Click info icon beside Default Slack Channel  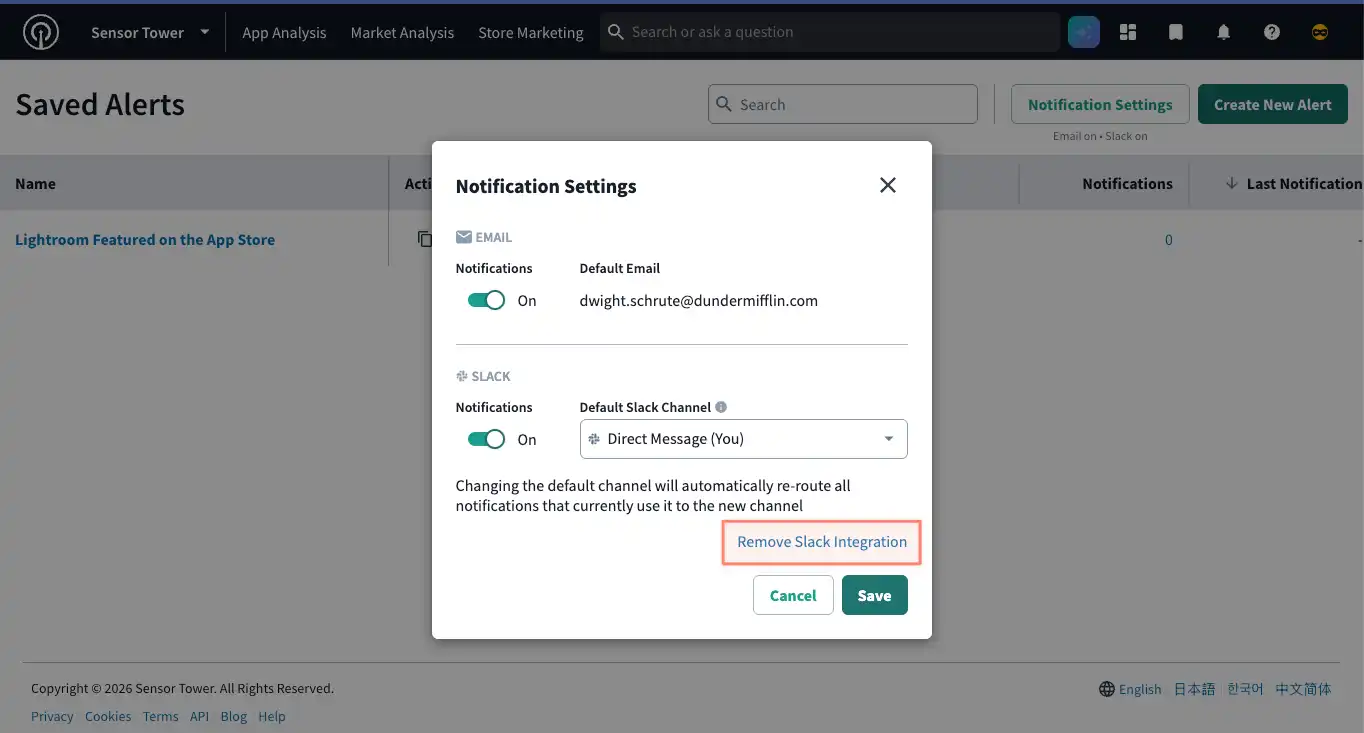pyautogui.click(x=721, y=407)
